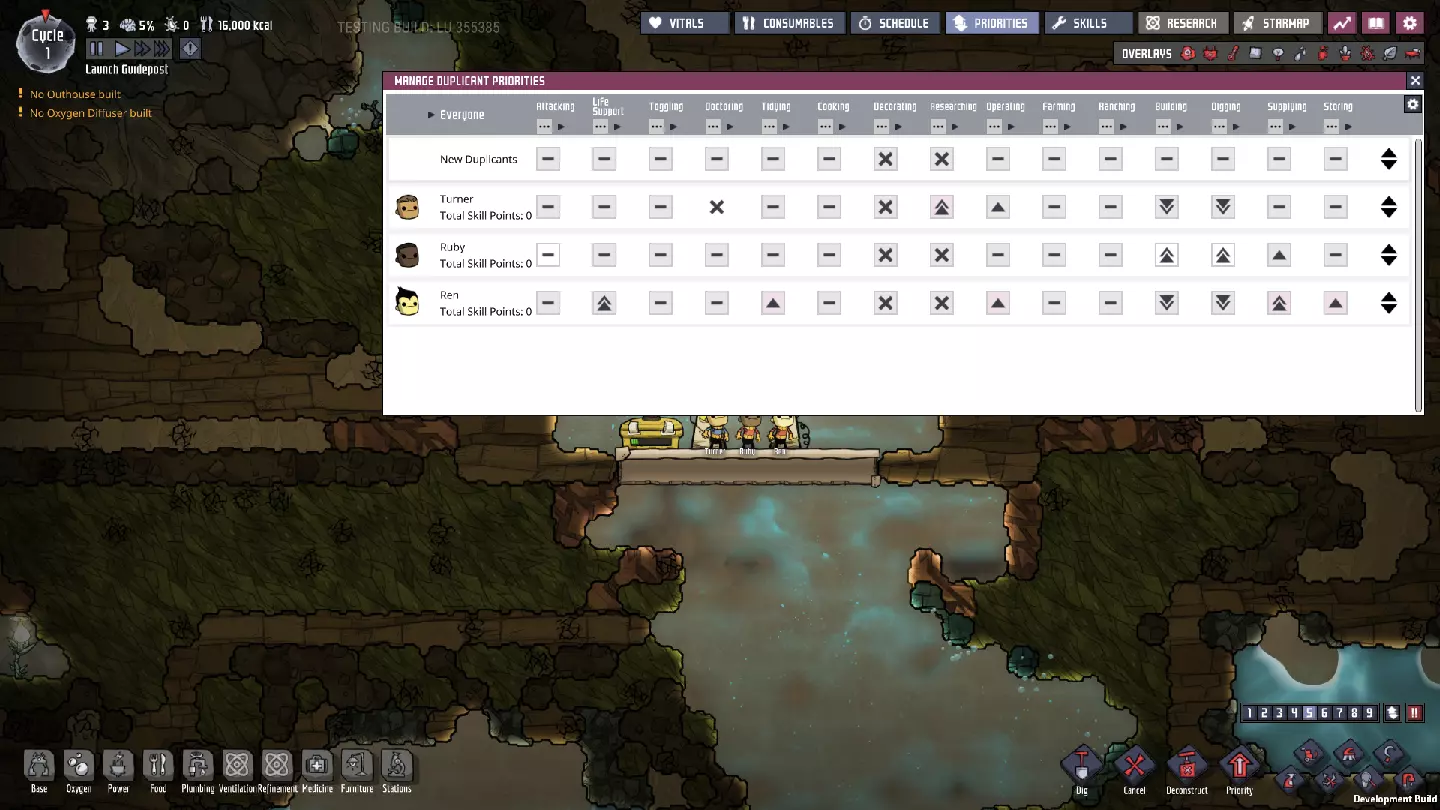Toggle Turner's Doctoring priority
Viewport: 1440px width, 810px height.
[716, 207]
